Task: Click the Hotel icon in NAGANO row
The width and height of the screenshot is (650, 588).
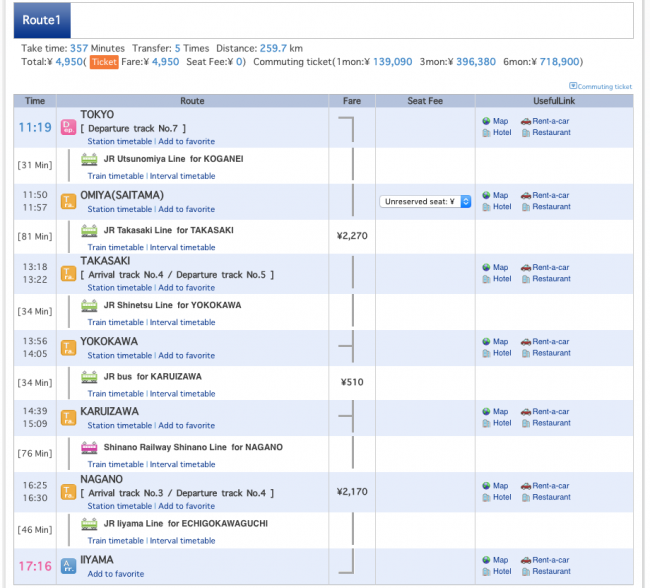Action: click(x=486, y=498)
